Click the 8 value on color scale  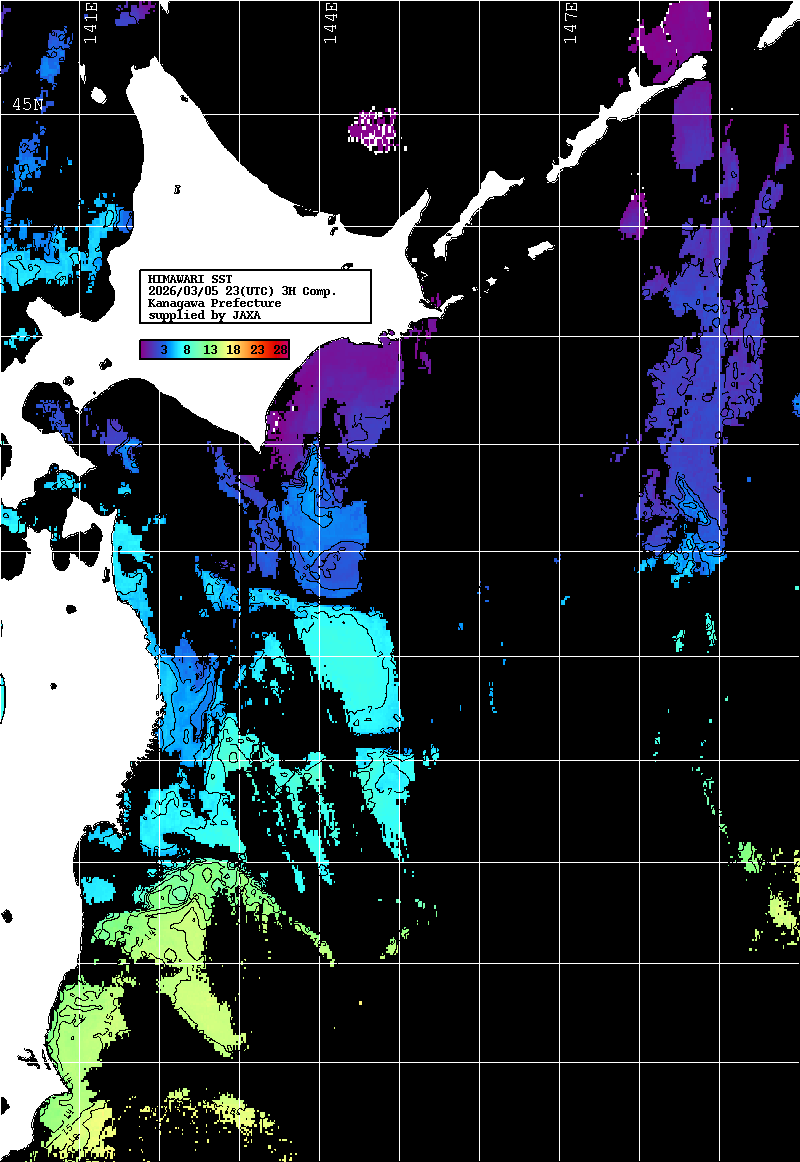point(187,350)
